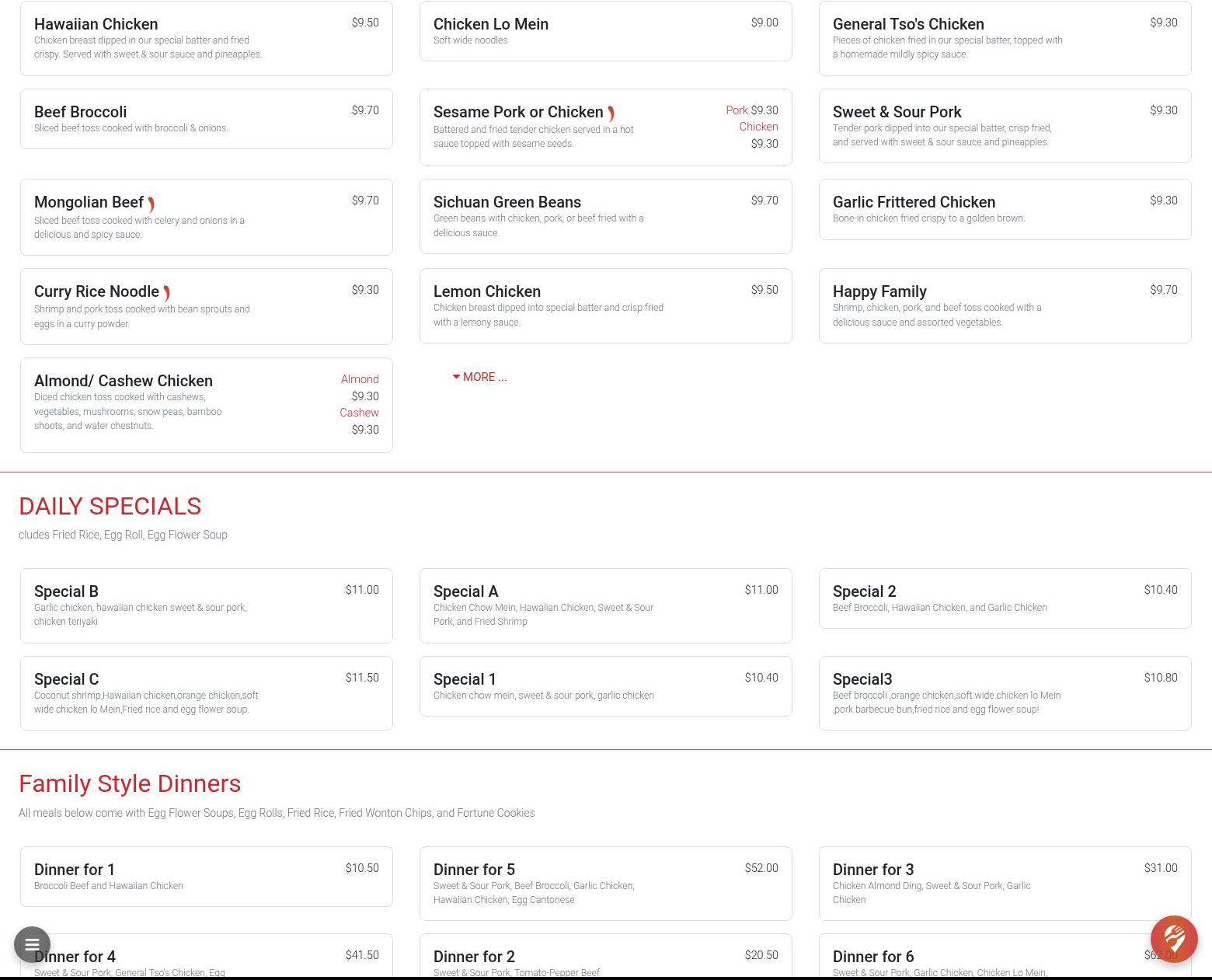Click the $41.50 price on Dinner for 4
Viewport: 1212px width, 980px height.
coord(362,955)
